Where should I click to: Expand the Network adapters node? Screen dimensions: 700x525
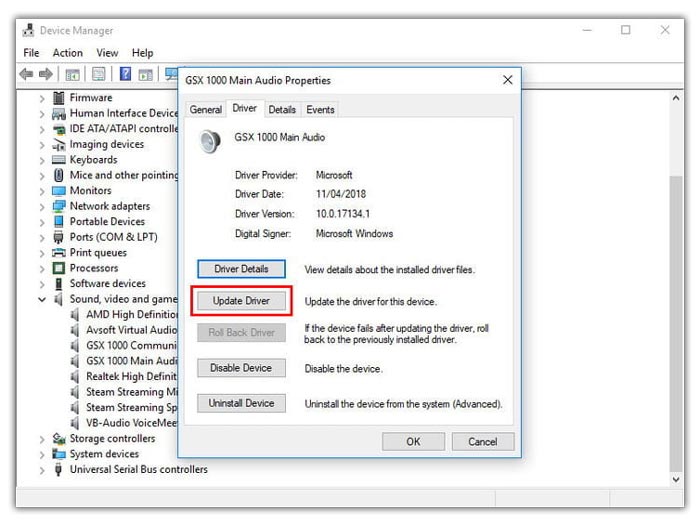42,207
